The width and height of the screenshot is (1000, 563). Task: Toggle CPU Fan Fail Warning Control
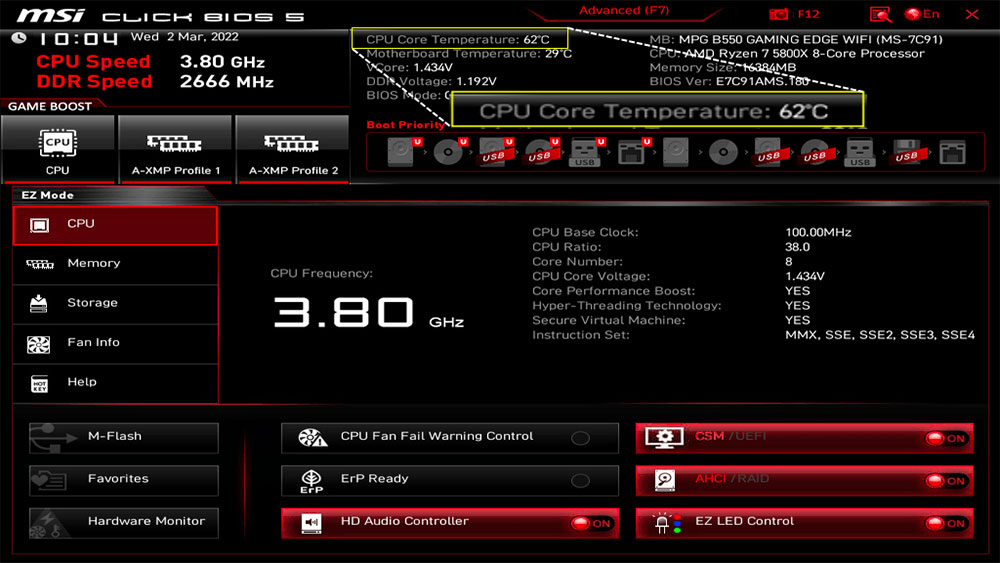click(x=579, y=437)
